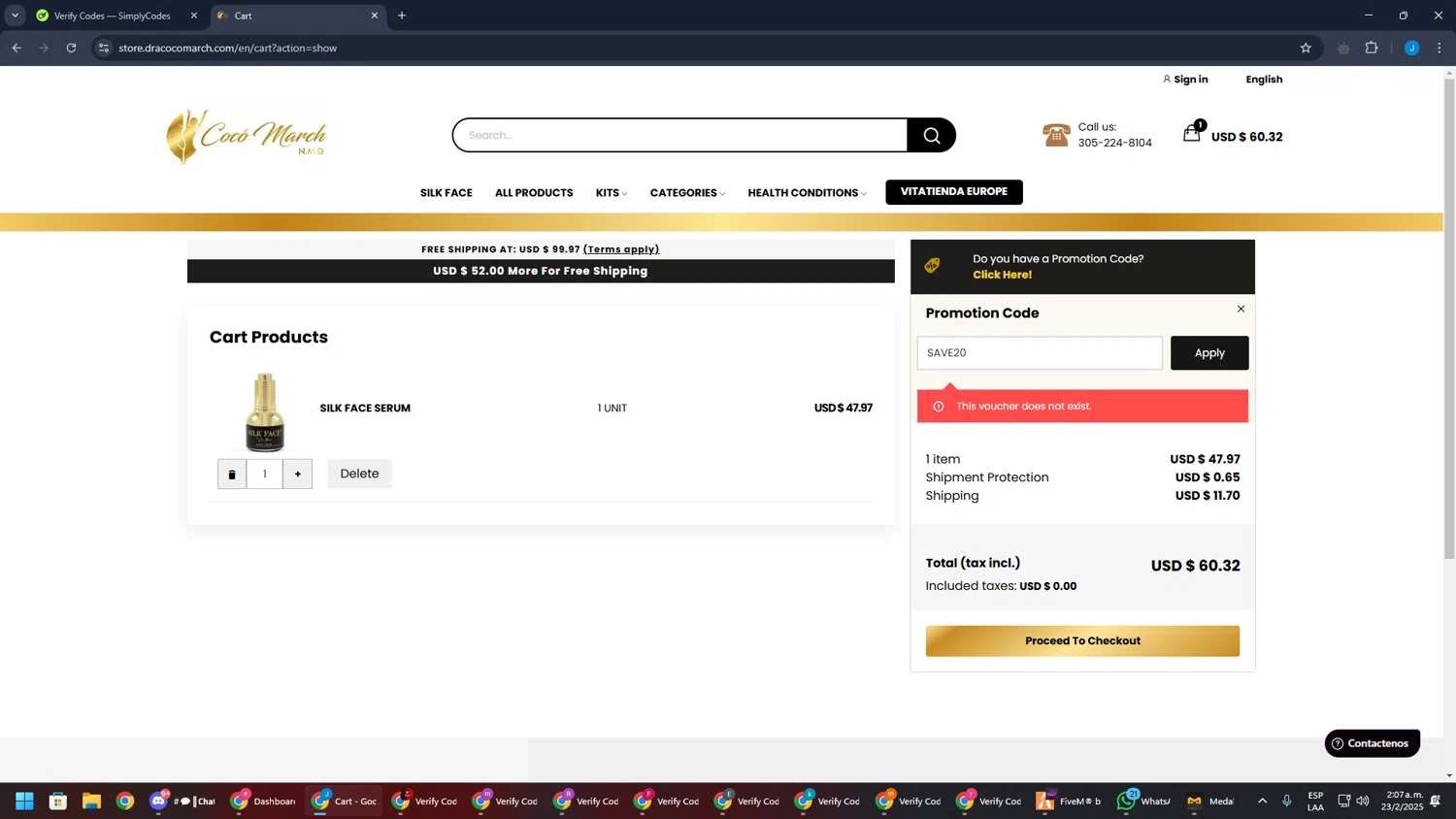
Task: Click the VITATIENDA EUROPE button
Action: pos(954,192)
